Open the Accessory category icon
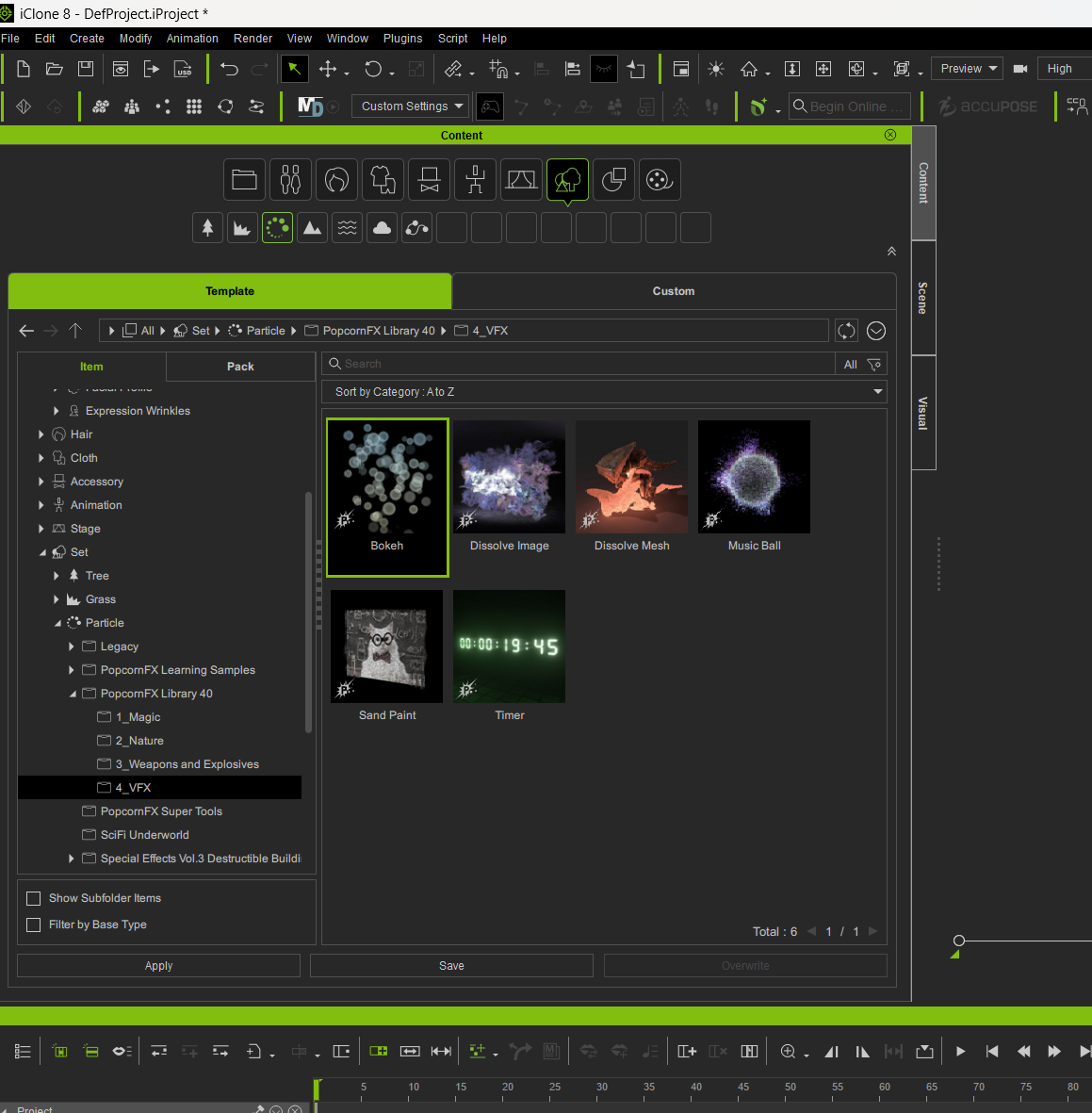Image resolution: width=1092 pixels, height=1113 pixels. point(429,180)
